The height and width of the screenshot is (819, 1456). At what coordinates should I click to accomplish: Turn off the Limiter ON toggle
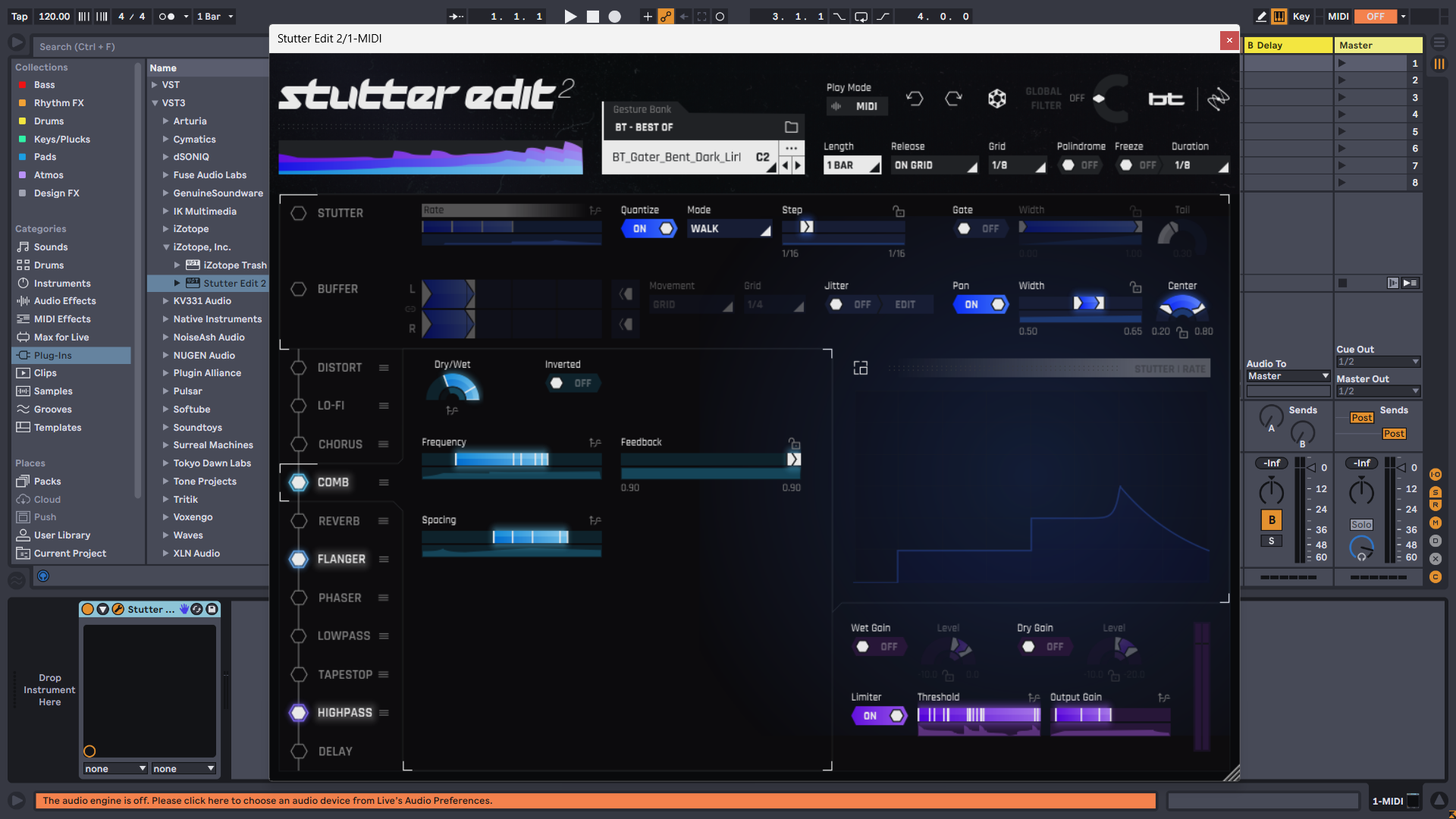[880, 715]
